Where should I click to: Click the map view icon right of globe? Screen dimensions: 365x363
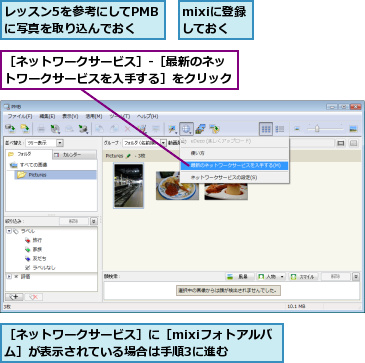click(200, 129)
